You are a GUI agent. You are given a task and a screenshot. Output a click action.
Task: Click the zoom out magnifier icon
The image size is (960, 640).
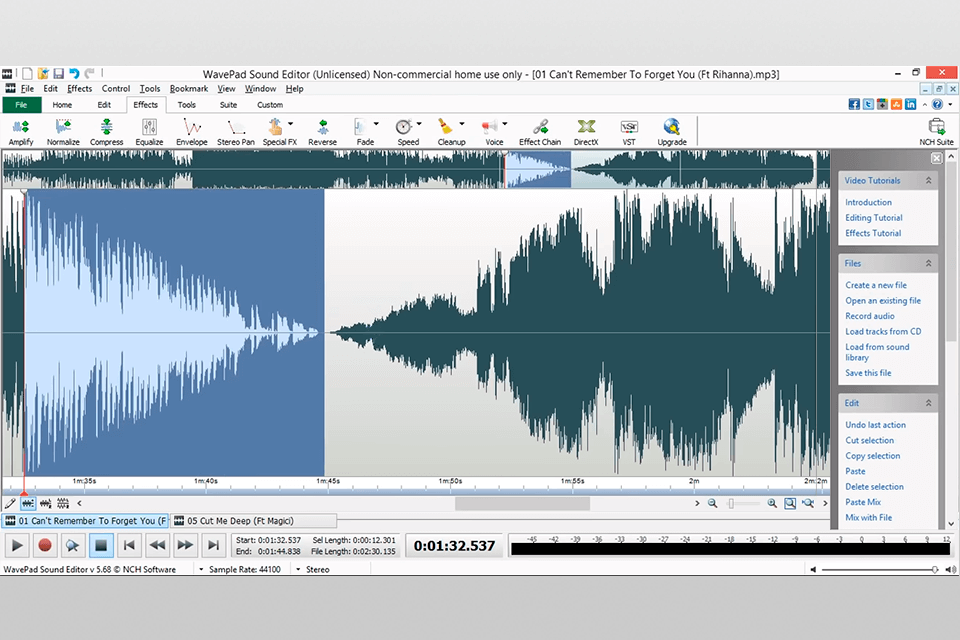712,503
